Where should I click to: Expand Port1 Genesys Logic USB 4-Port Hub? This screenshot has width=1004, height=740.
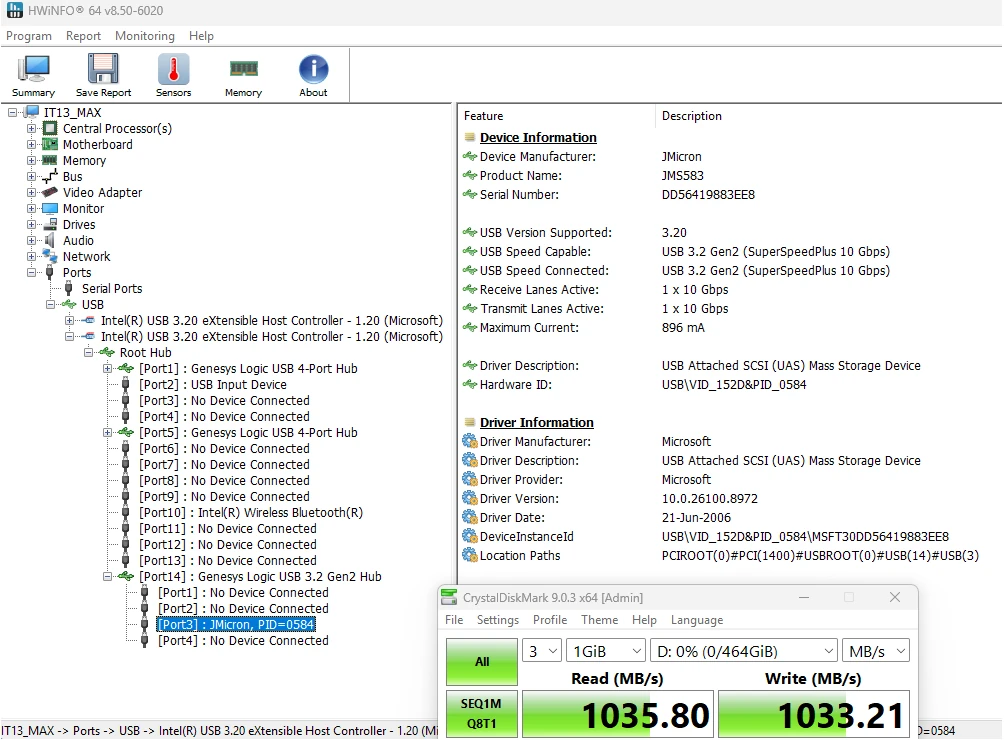click(x=108, y=369)
